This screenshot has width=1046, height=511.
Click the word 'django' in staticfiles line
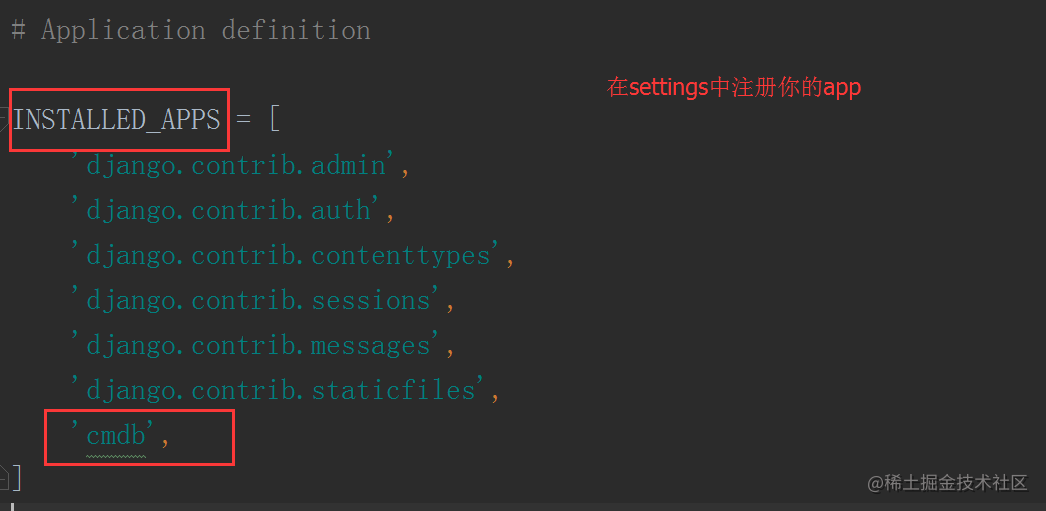(x=131, y=392)
